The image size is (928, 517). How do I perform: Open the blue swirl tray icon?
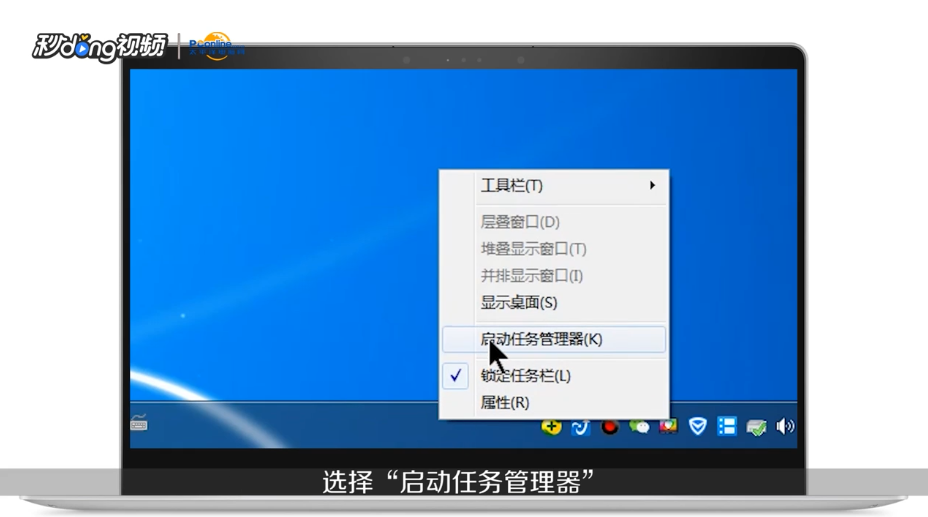point(580,426)
